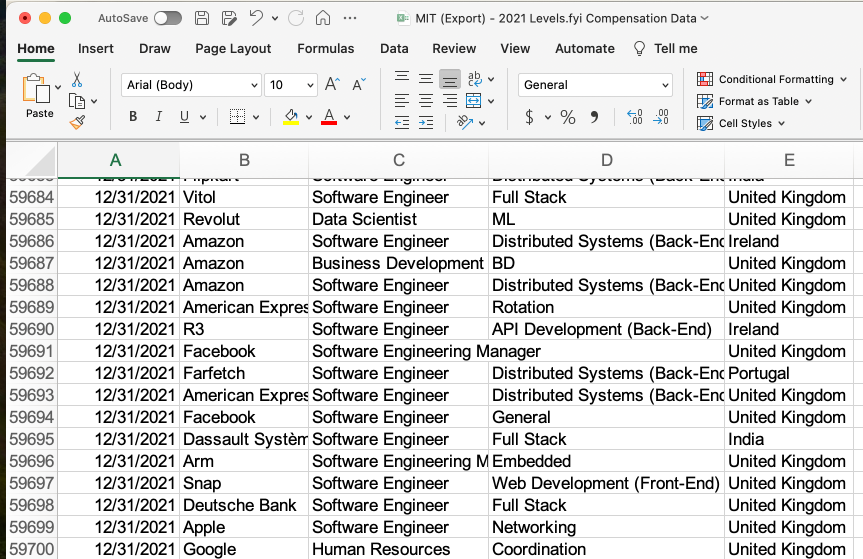Viewport: 863px width, 559px height.
Task: Open the General number format dropdown
Action: 595,85
